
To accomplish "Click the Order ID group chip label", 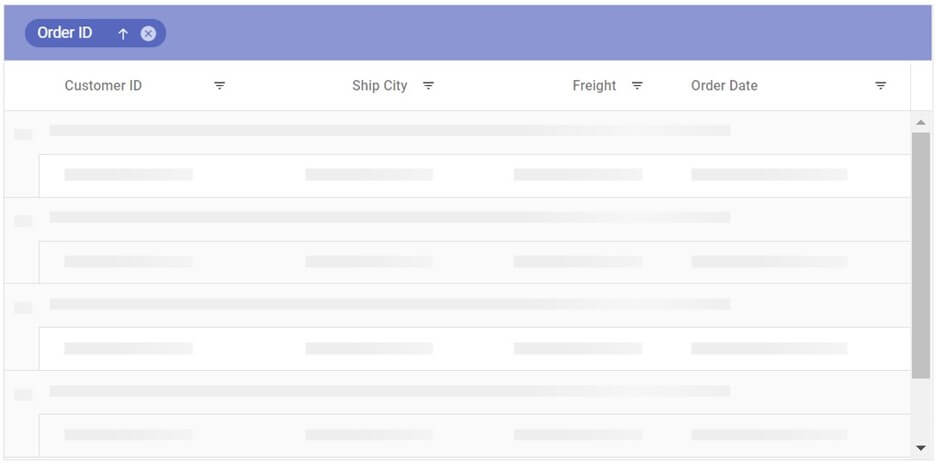I will click(x=65, y=33).
